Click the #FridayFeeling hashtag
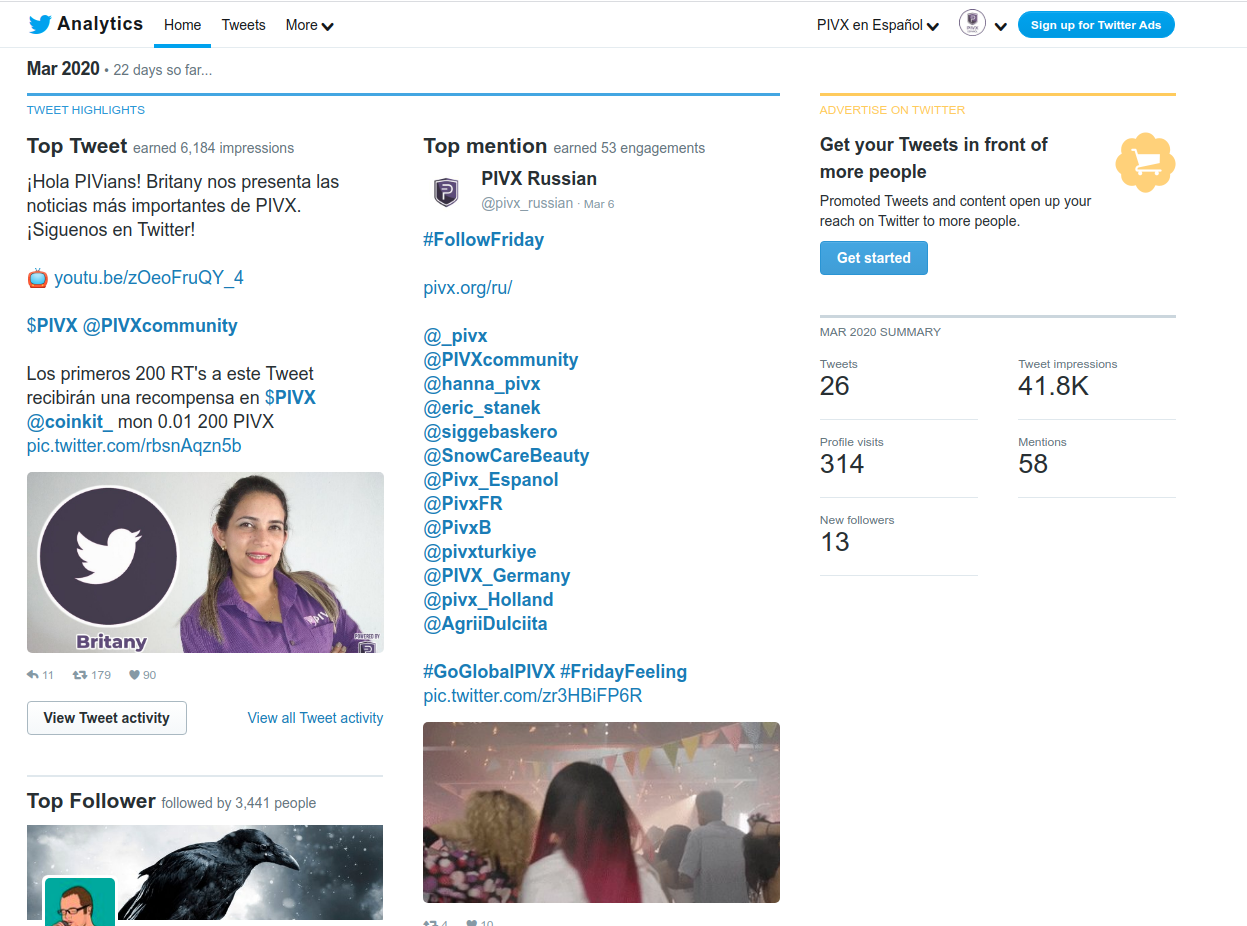The height and width of the screenshot is (926, 1247). tap(624, 672)
